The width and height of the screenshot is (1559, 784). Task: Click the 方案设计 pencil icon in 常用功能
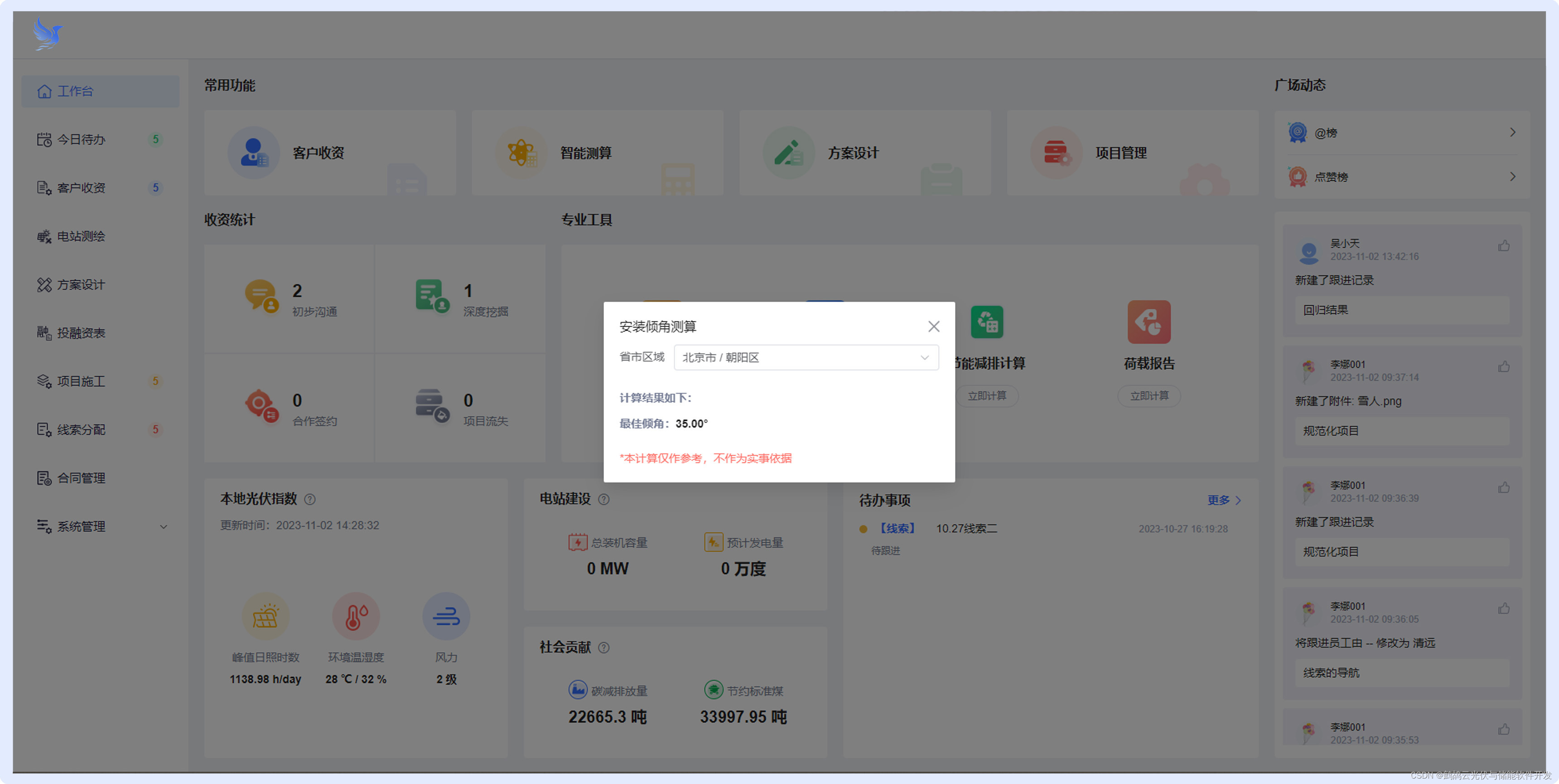point(789,153)
